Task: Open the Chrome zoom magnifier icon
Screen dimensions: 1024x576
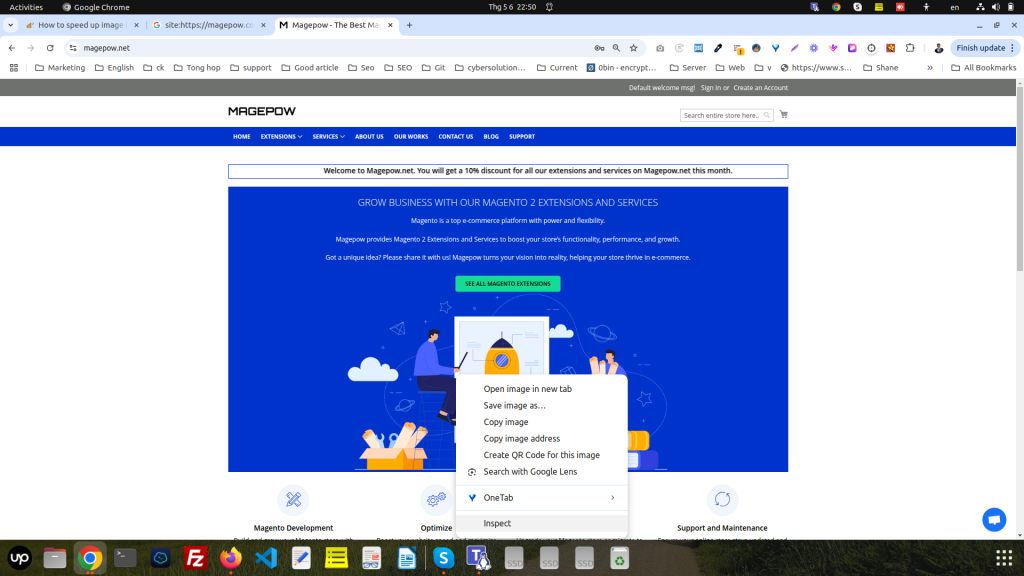Action: coord(616,48)
